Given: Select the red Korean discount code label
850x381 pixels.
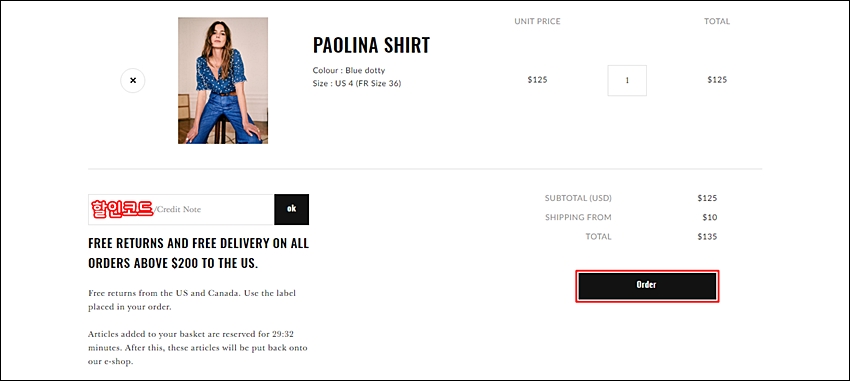Looking at the screenshot, I should (122, 209).
